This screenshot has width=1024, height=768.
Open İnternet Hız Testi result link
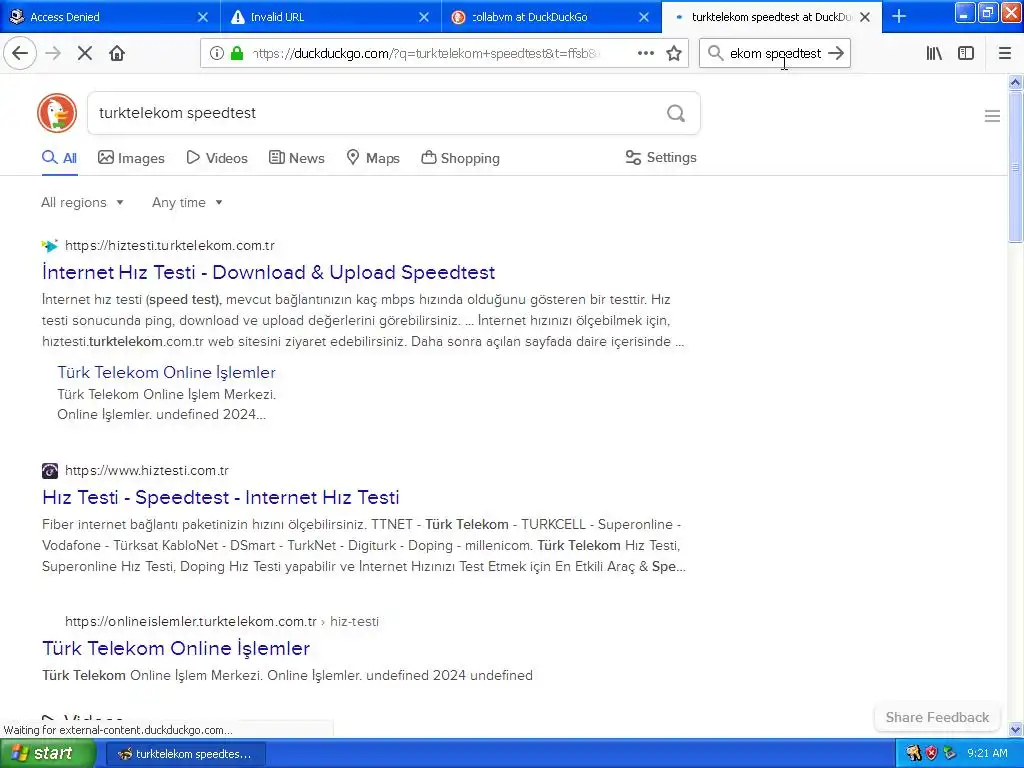[268, 272]
